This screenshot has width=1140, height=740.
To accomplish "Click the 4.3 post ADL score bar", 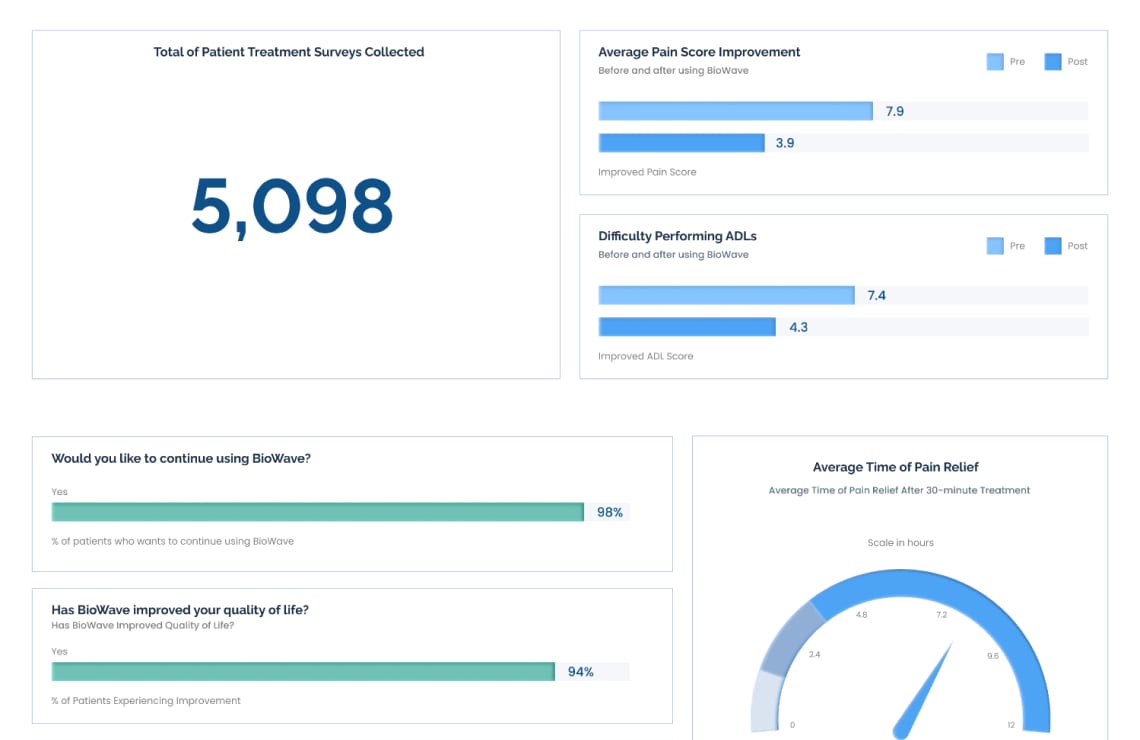I will [687, 327].
